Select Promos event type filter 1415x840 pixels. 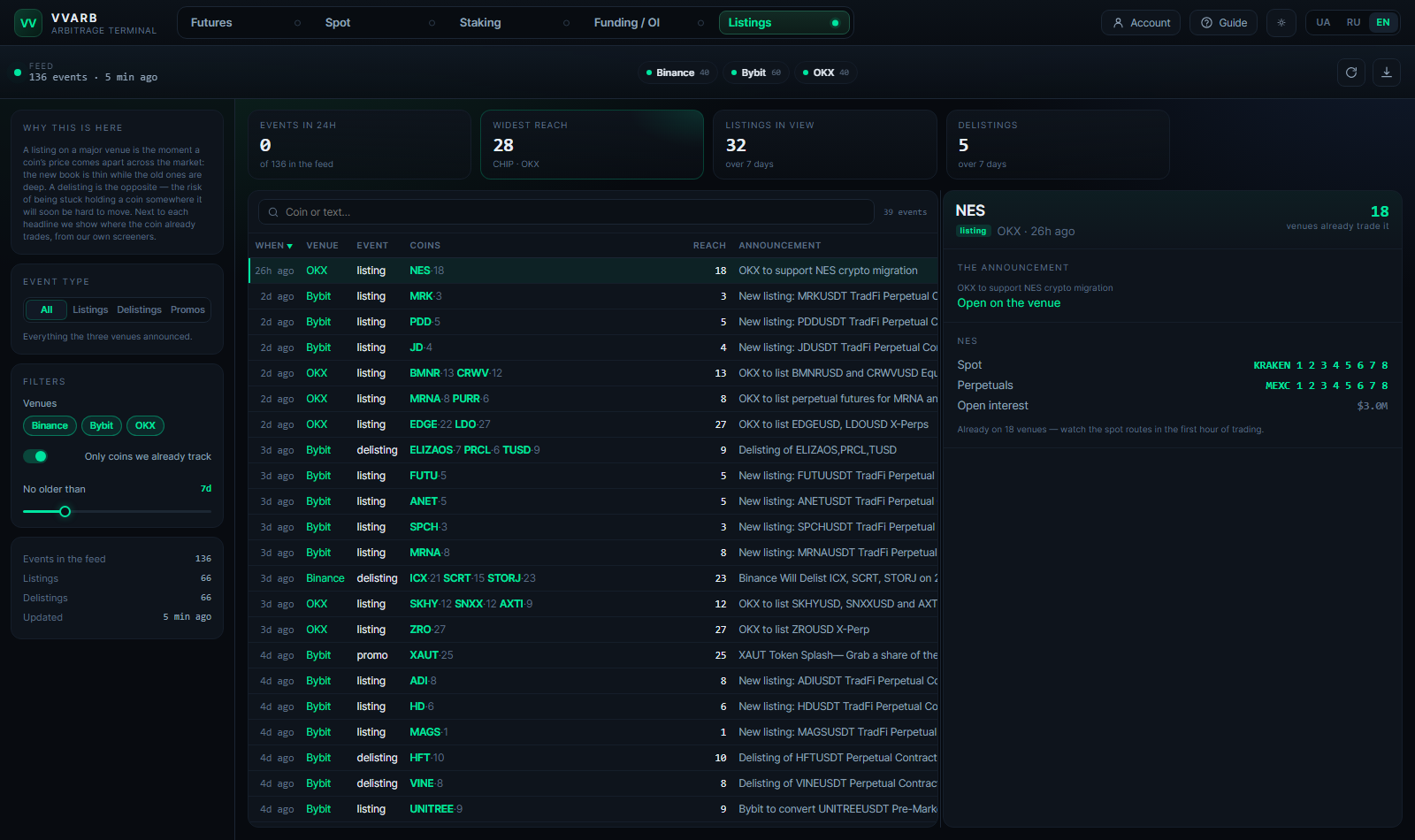[187, 310]
